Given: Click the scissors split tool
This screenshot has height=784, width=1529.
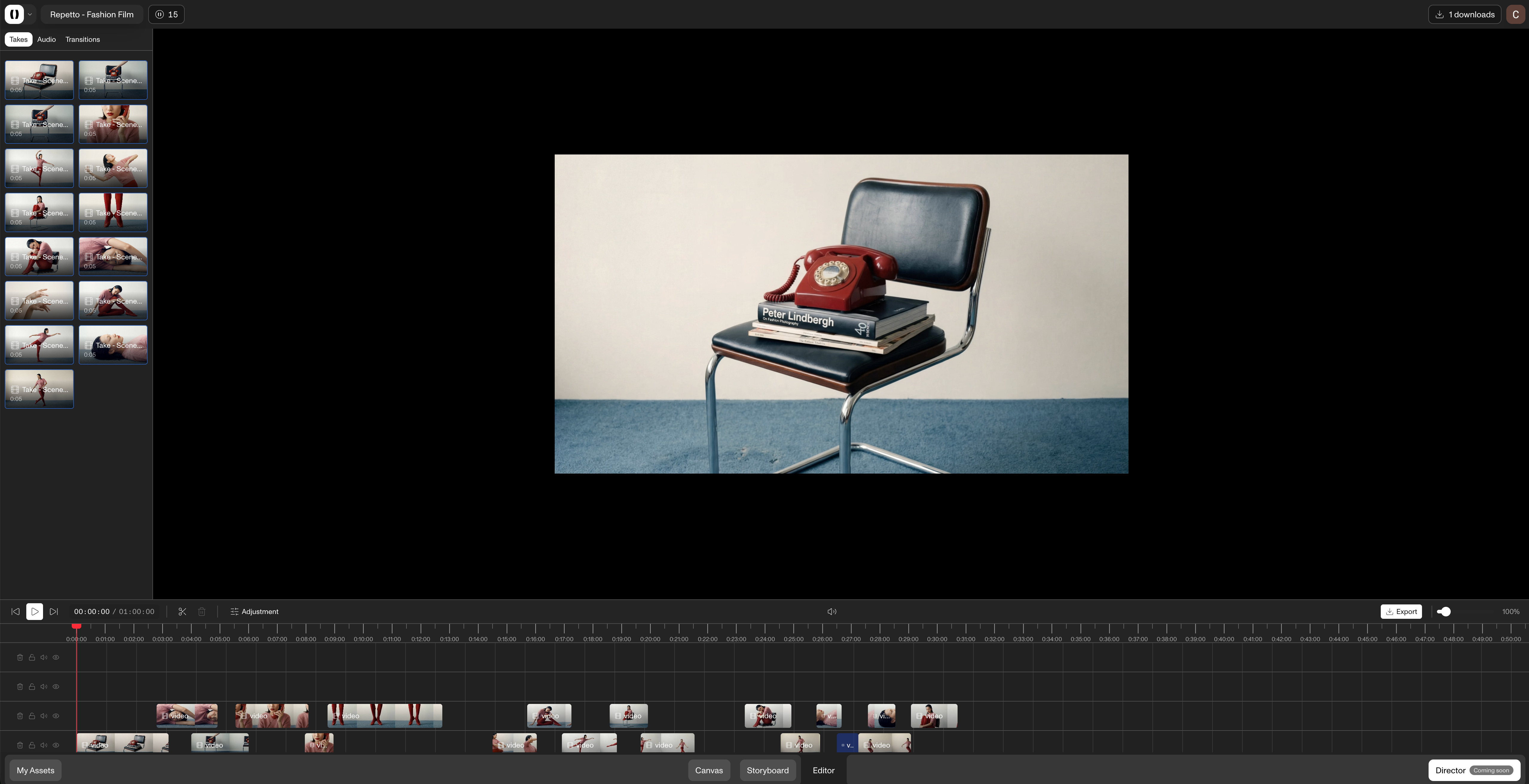Looking at the screenshot, I should pyautogui.click(x=182, y=611).
